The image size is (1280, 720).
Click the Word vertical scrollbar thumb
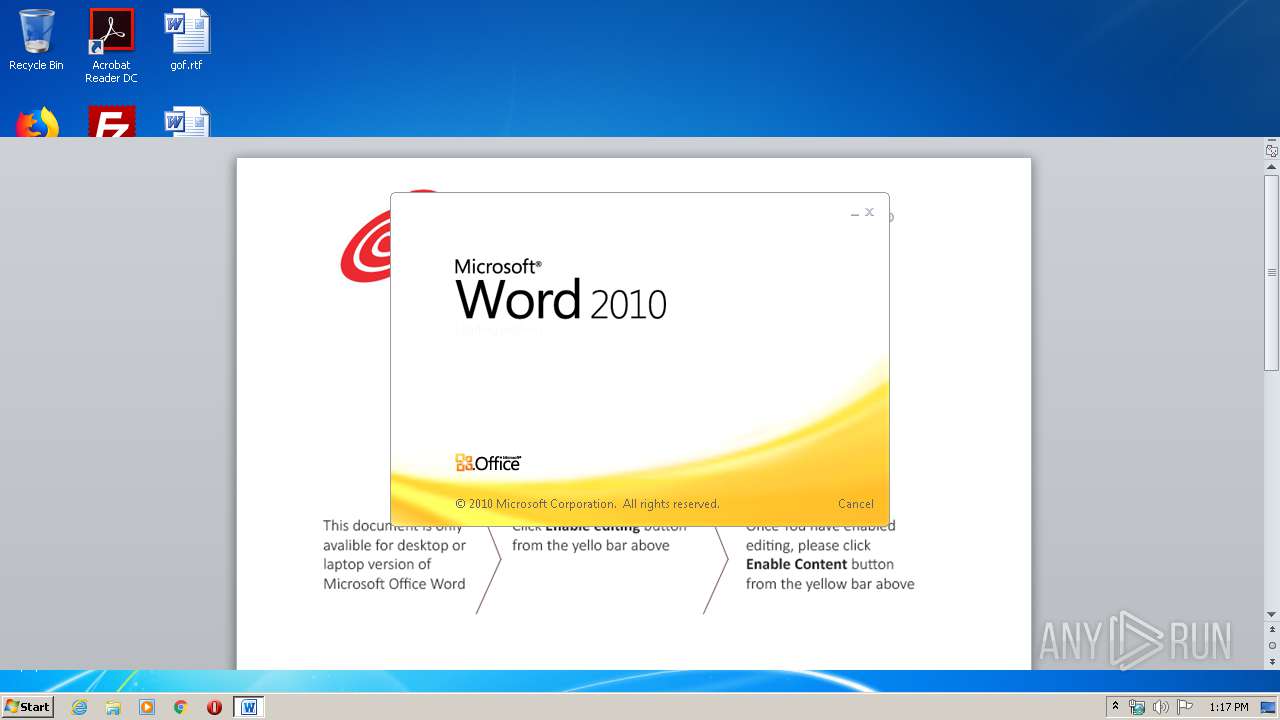1272,272
